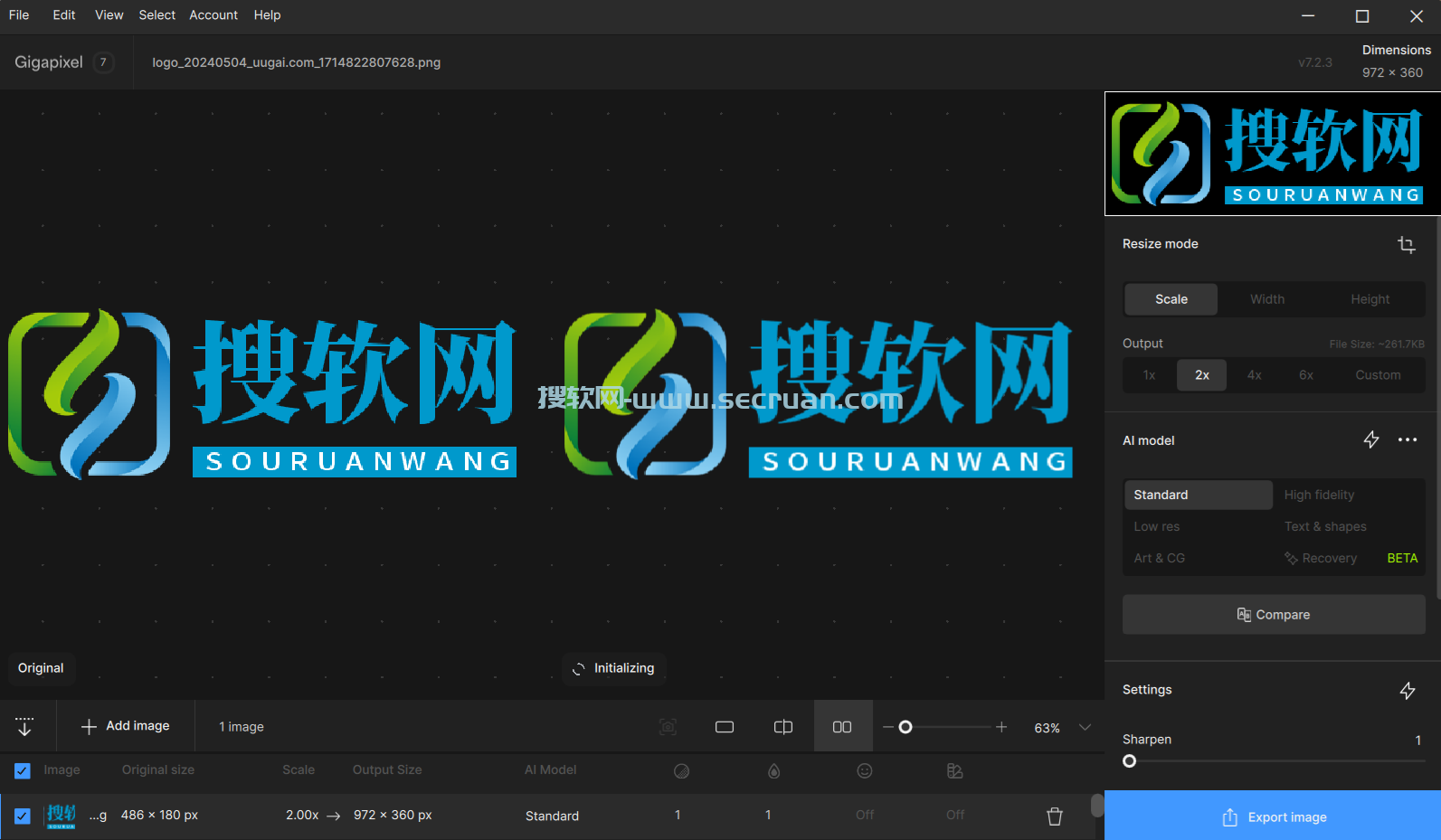The width and height of the screenshot is (1441, 840).
Task: Select the Standard AI model
Action: [x=1199, y=495]
